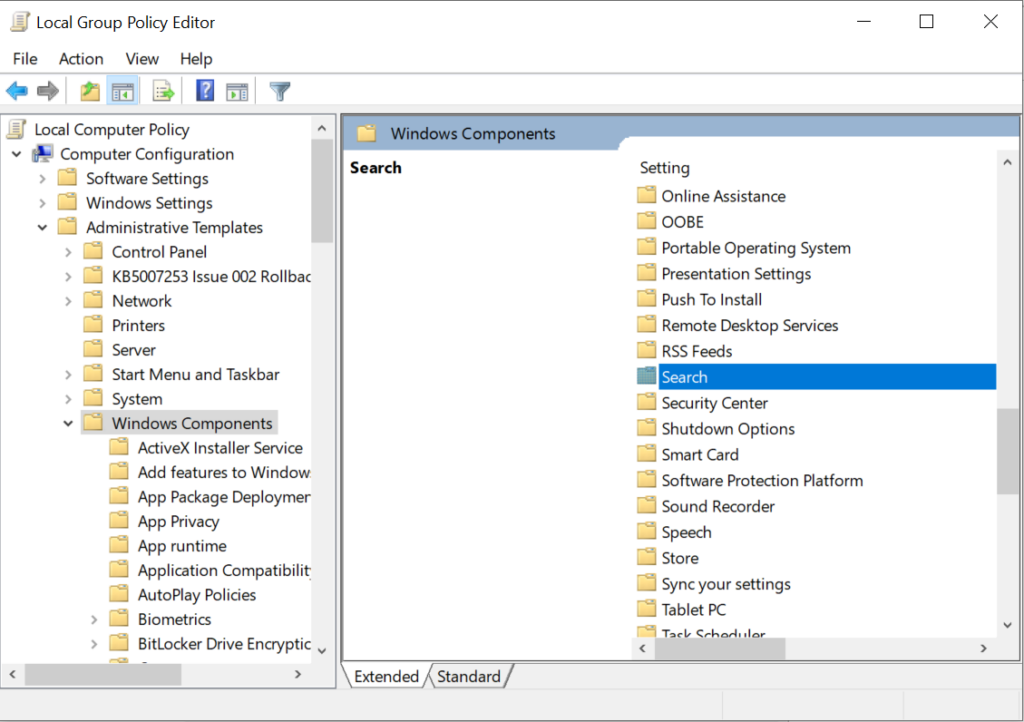
Task: Toggle the Show/Hide Action Pane icon
Action: 237,92
